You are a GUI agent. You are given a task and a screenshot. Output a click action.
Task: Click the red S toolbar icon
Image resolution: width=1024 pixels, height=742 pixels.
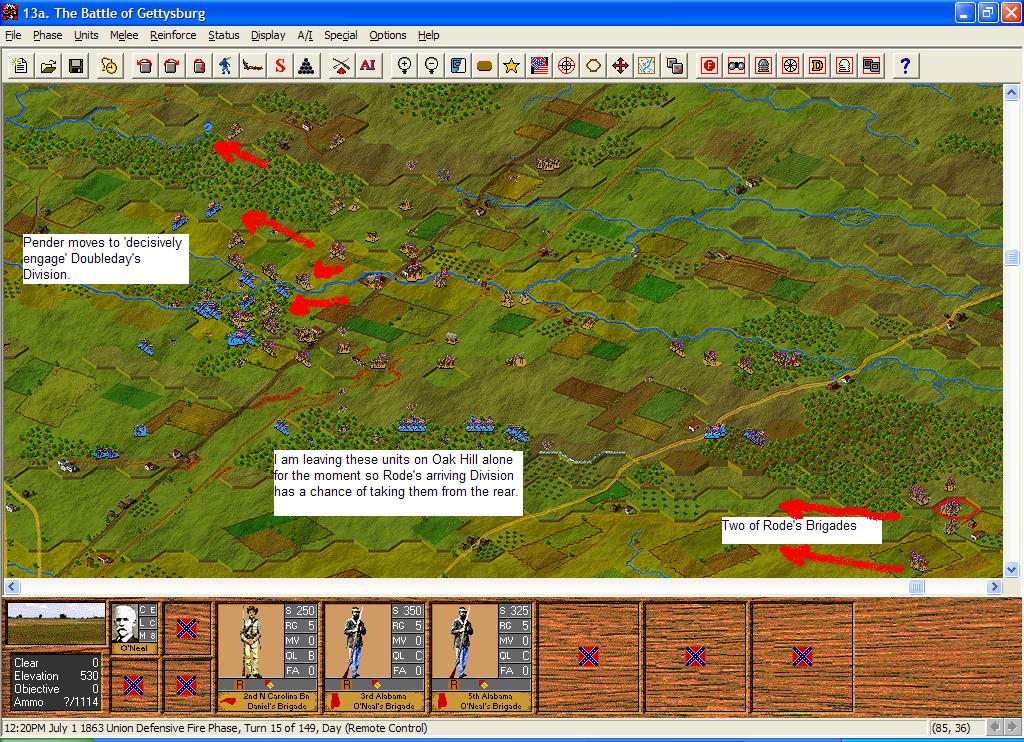280,65
